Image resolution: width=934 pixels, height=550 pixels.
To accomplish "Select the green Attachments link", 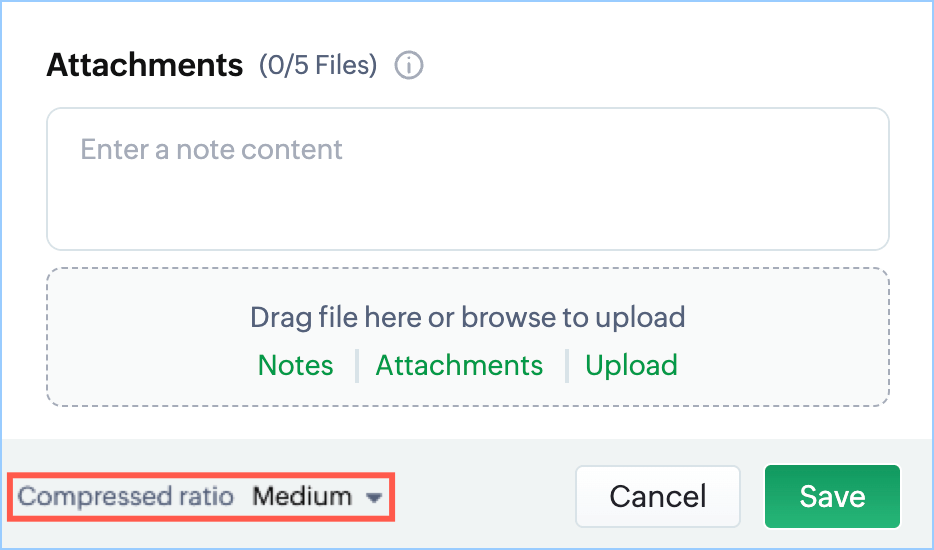I will [459, 365].
